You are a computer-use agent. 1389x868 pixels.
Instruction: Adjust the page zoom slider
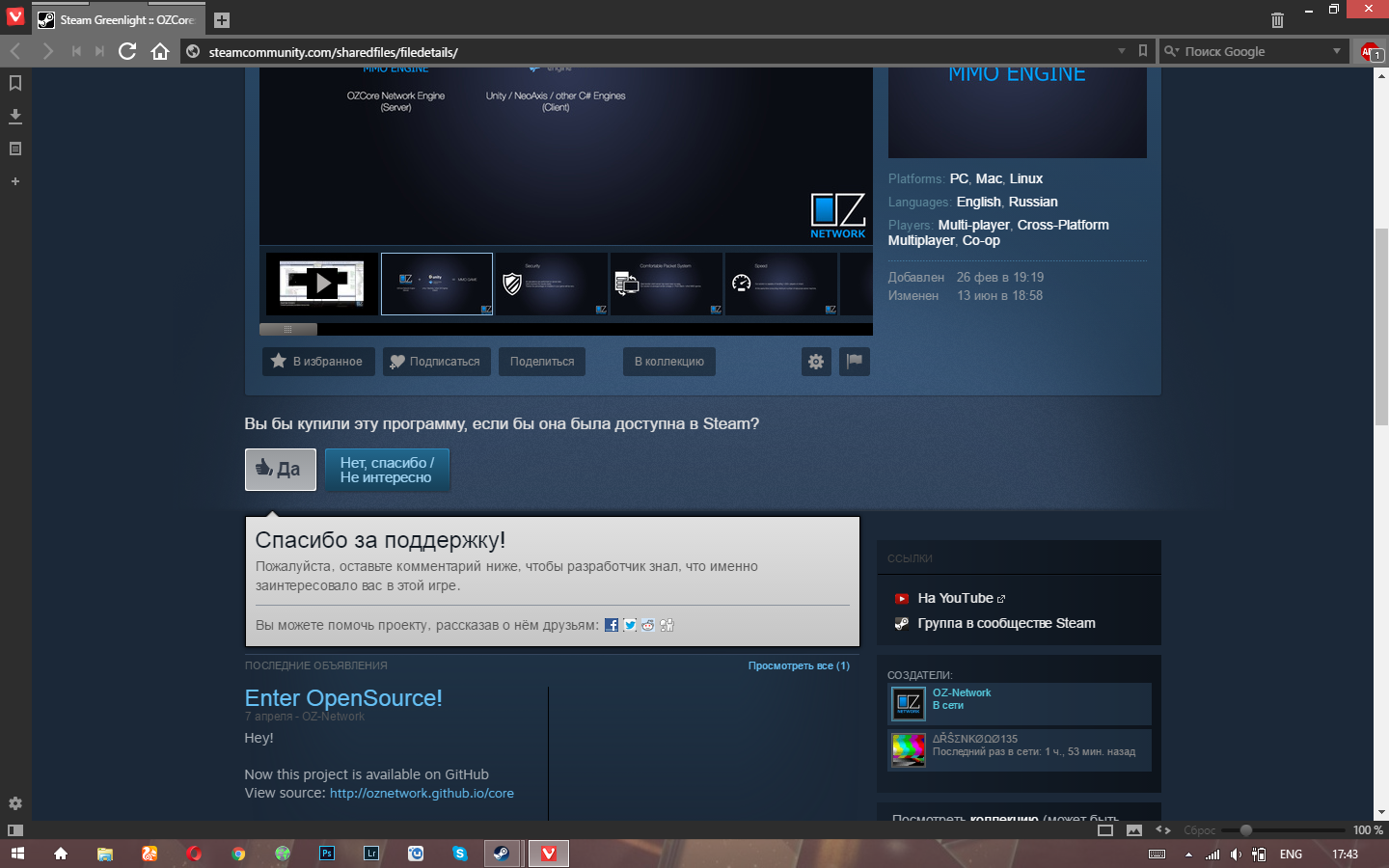tap(1246, 829)
